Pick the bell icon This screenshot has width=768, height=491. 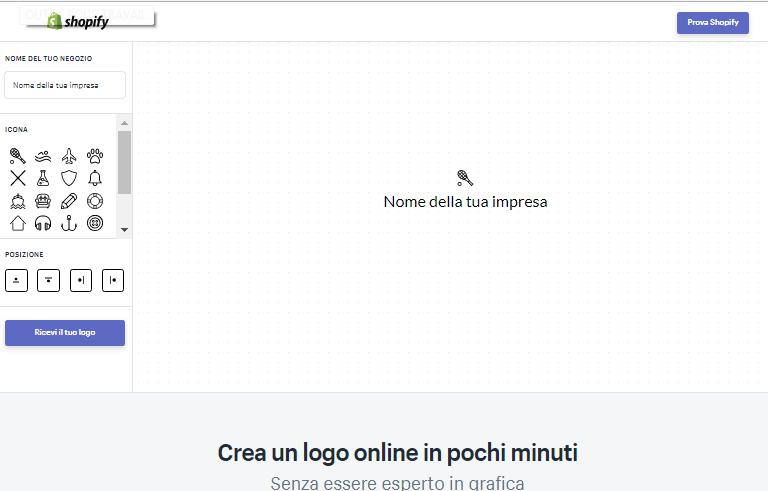[x=95, y=178]
